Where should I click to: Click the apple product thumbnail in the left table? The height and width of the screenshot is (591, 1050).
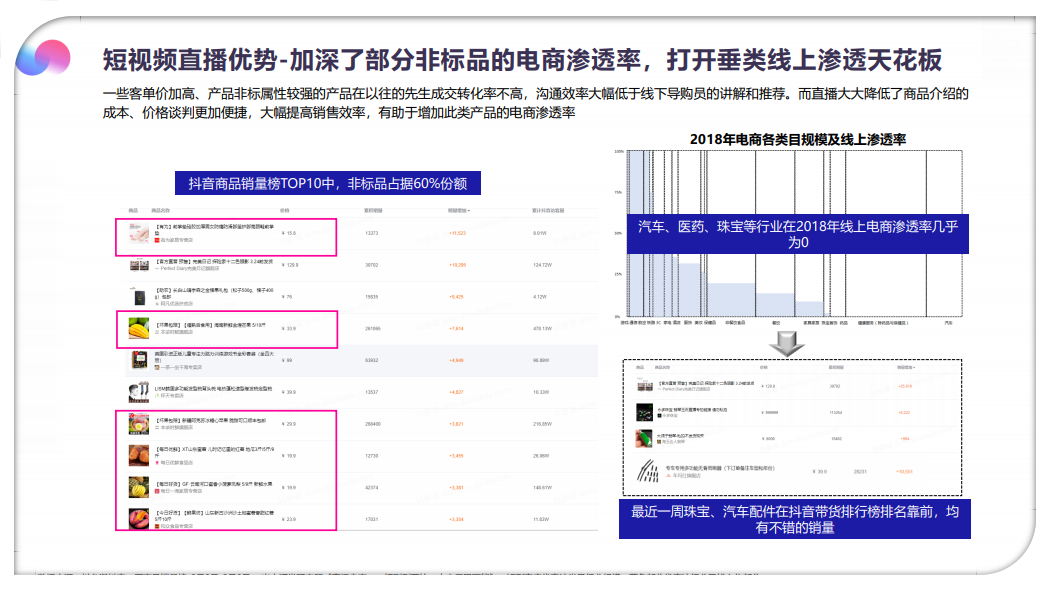[137, 424]
